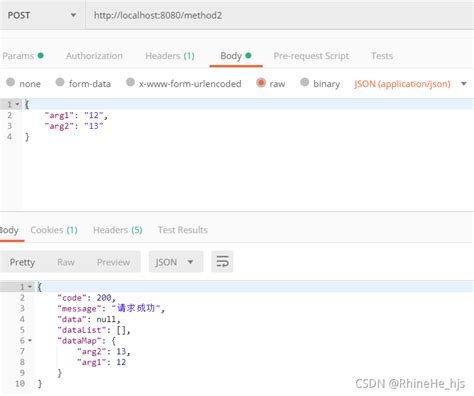Open the response JSON format dropdown
The width and height of the screenshot is (474, 396).
(x=176, y=262)
